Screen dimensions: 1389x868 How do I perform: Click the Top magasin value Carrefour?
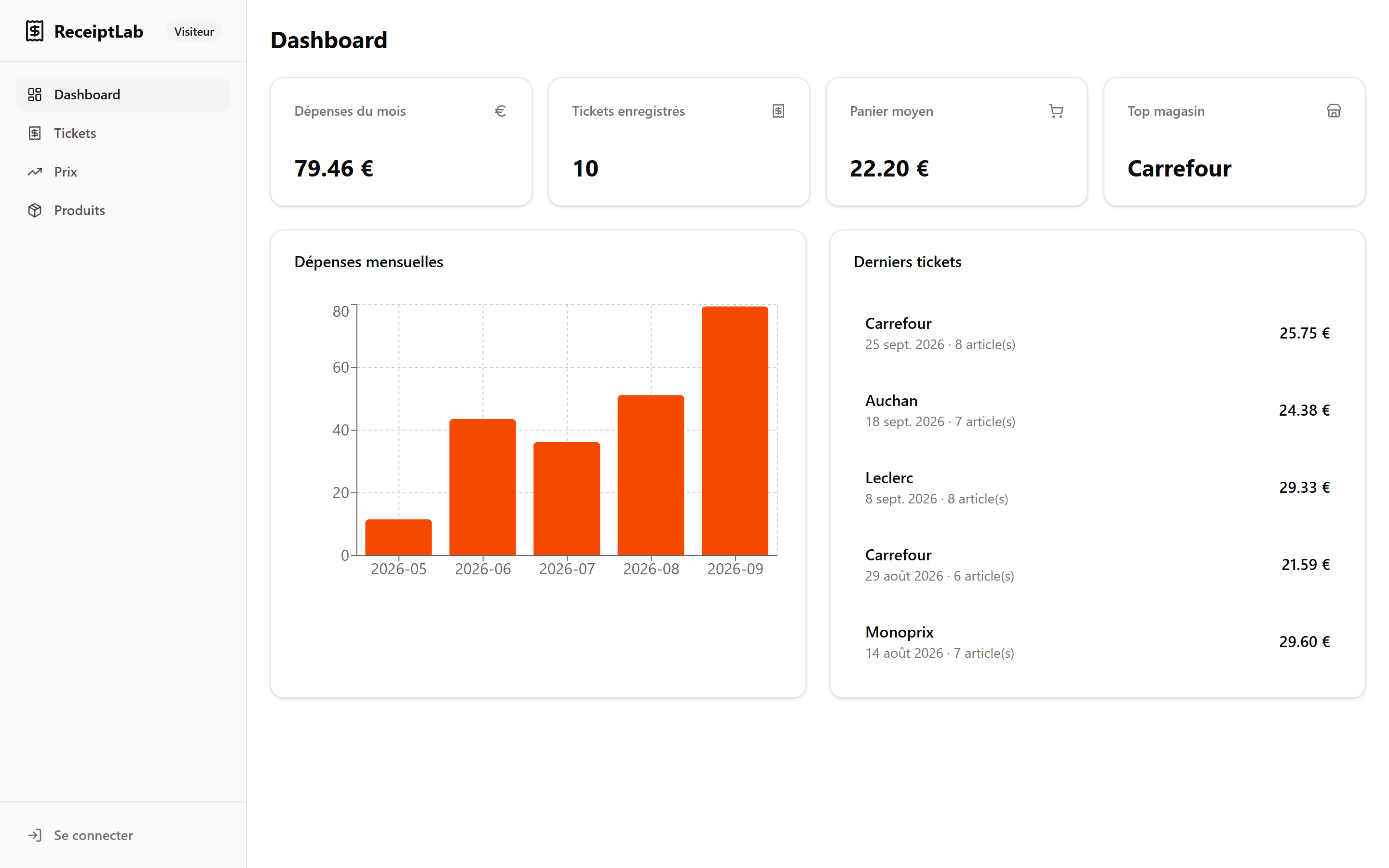click(1180, 169)
